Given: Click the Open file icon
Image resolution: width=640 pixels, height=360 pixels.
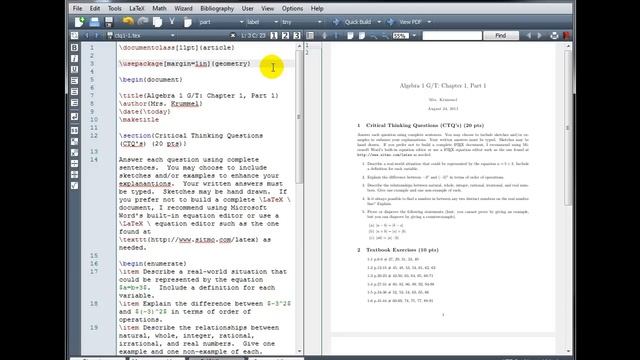Looking at the screenshot, I should coord(94,22).
